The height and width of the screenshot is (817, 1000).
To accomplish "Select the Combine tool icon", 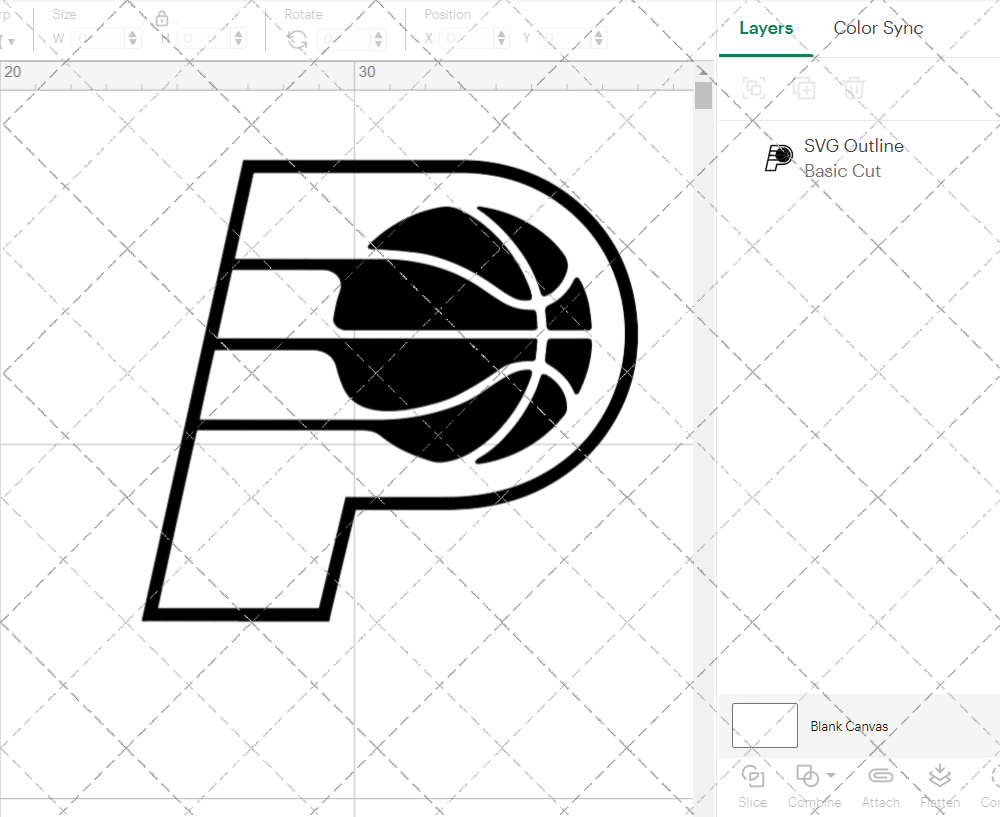I will [808, 776].
